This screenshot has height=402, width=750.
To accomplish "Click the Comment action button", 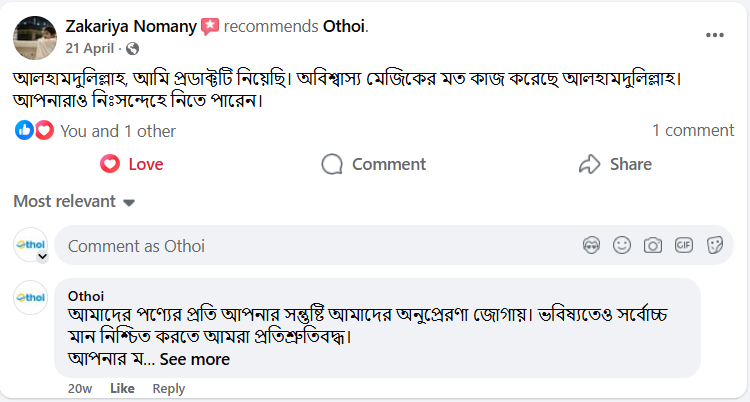I will pyautogui.click(x=374, y=164).
